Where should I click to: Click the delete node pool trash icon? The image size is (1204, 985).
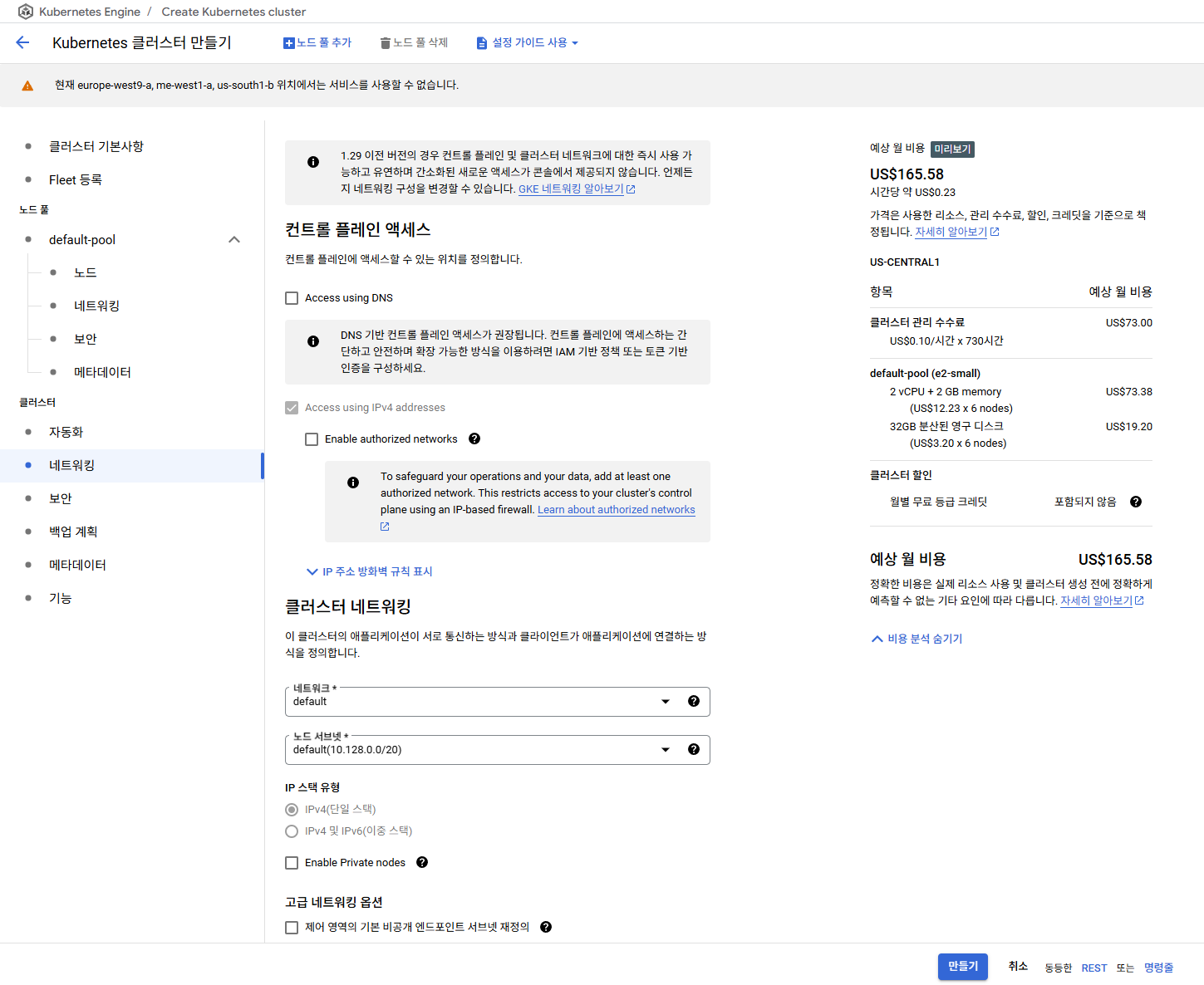point(386,43)
